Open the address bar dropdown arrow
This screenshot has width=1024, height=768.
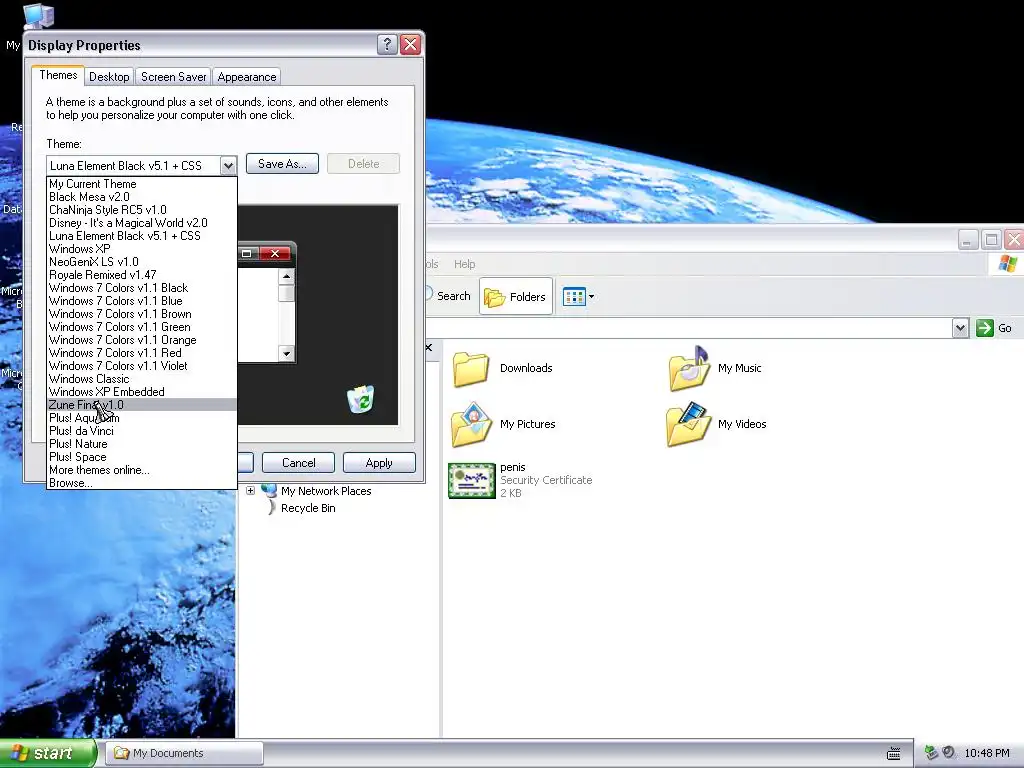point(960,328)
